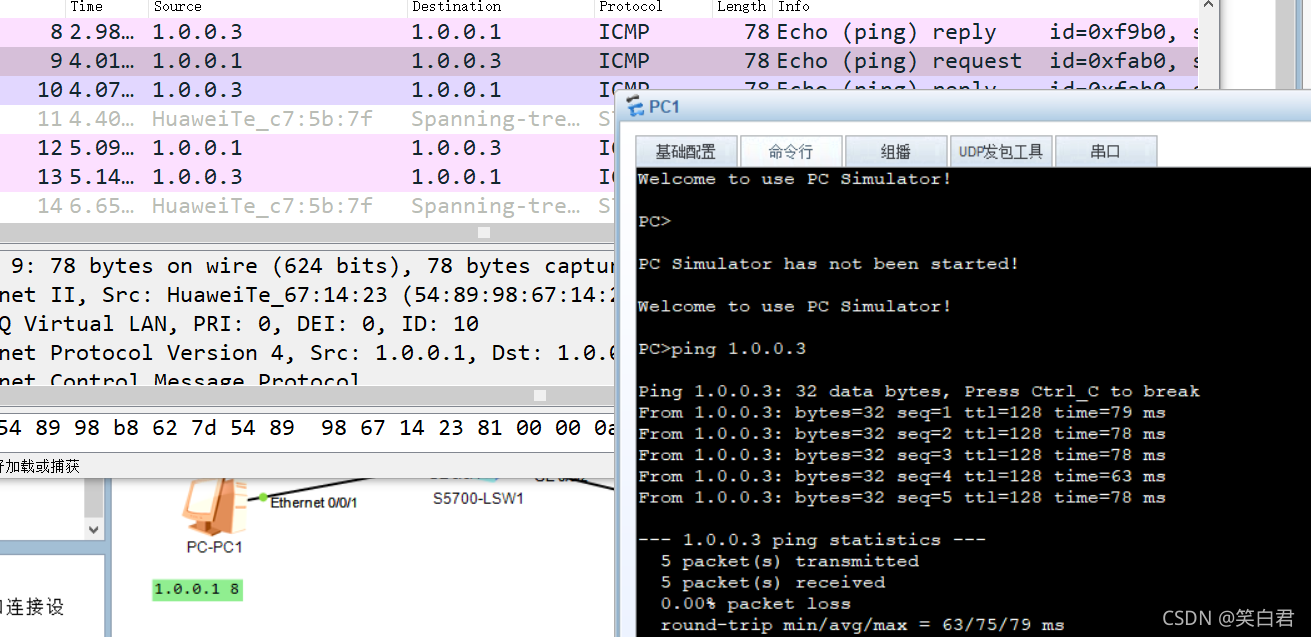Click the ICMP protocol cell of packet 9
This screenshot has height=637, width=1311.
624,61
